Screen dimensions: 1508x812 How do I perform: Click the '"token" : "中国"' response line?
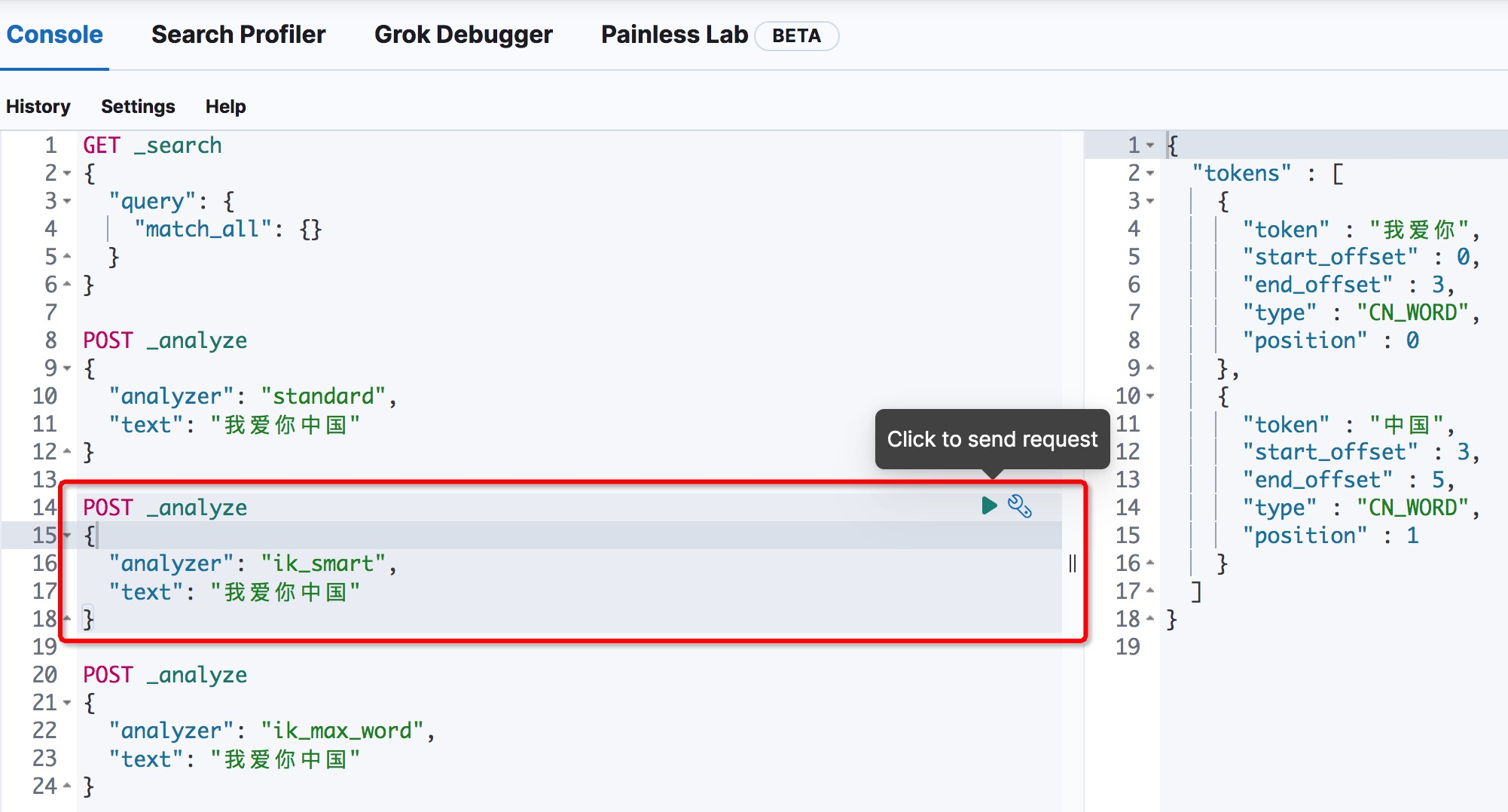pyautogui.click(x=1348, y=424)
